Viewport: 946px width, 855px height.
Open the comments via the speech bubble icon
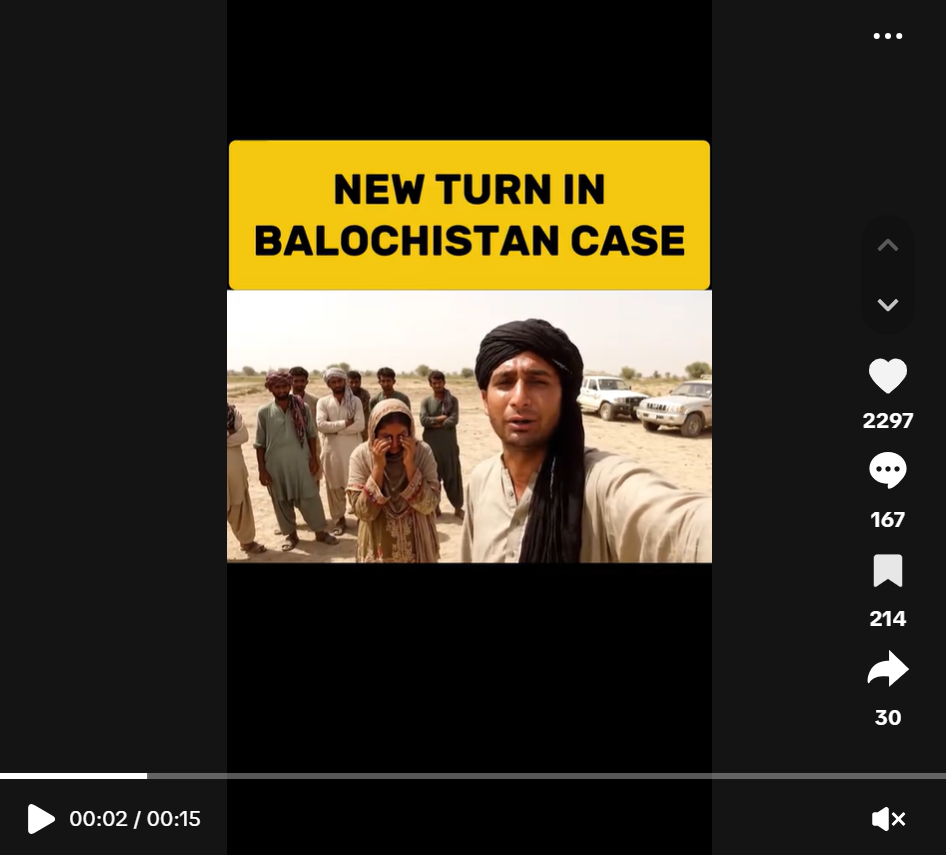coord(887,469)
